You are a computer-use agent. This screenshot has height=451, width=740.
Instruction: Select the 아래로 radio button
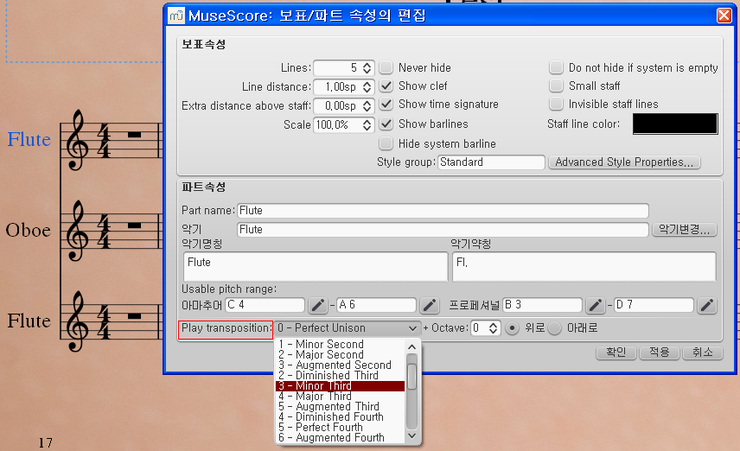[x=555, y=328]
